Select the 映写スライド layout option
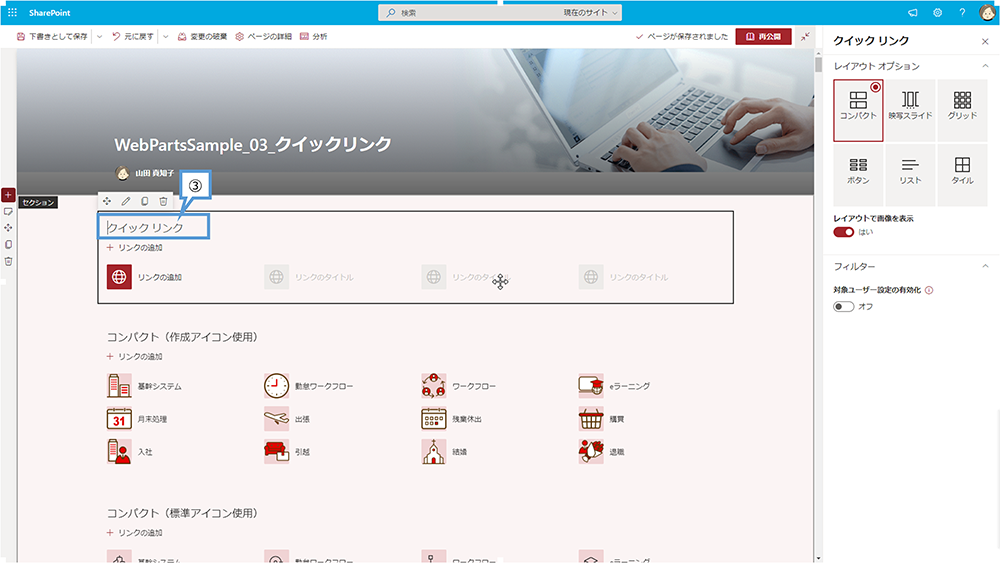The width and height of the screenshot is (1000, 563). pos(910,110)
